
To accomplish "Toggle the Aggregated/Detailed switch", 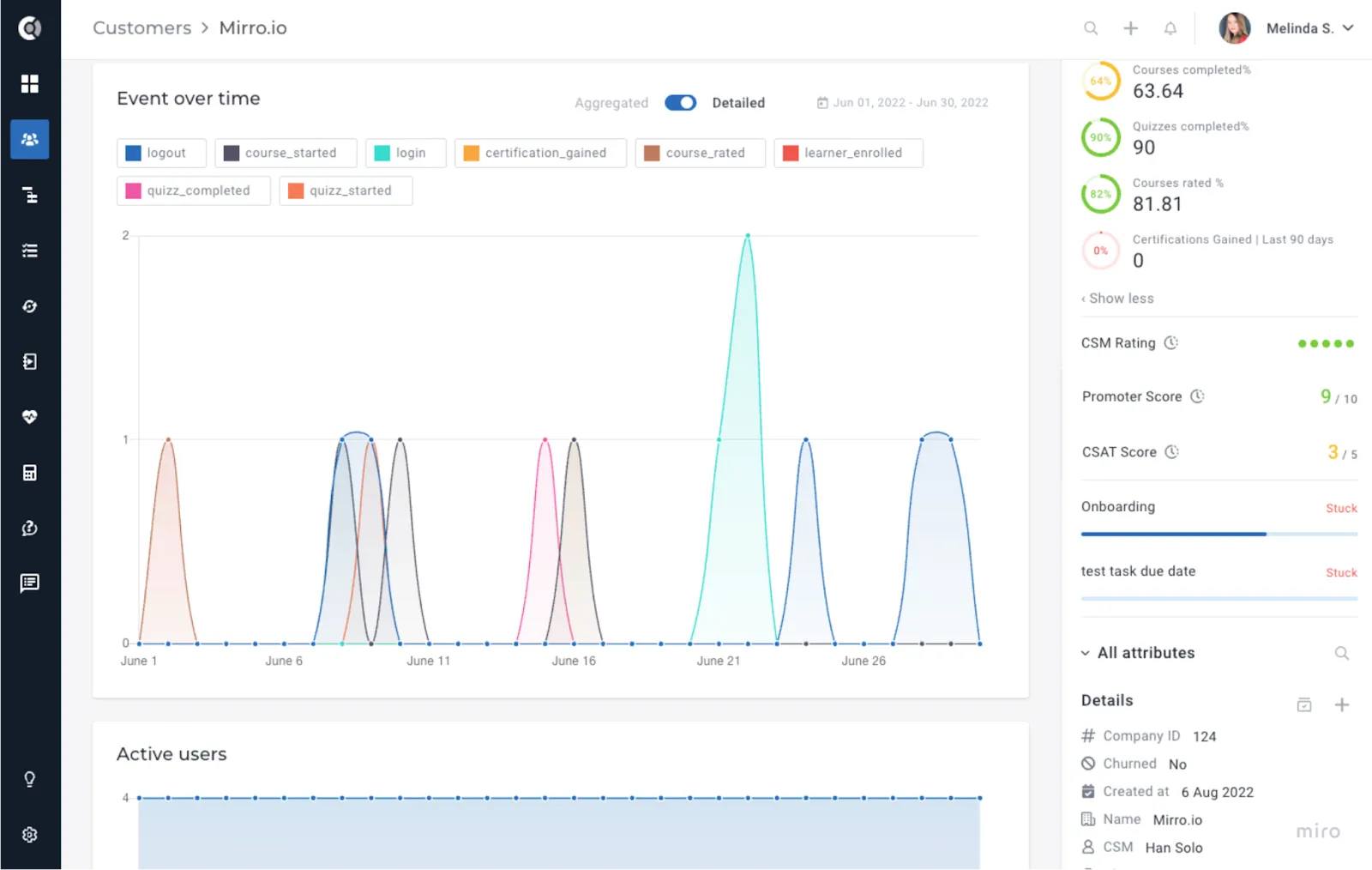I will click(681, 103).
